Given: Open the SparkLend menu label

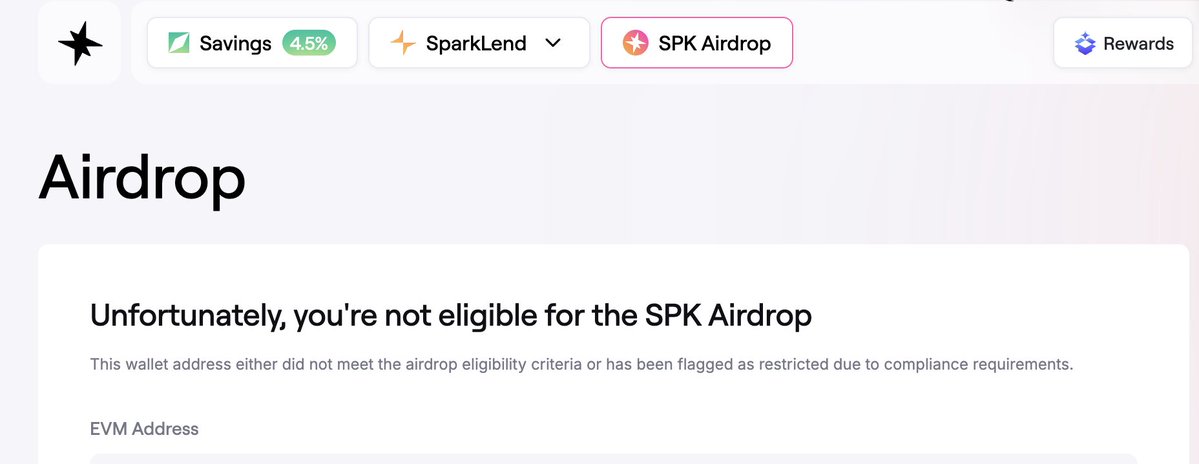Looking at the screenshot, I should tap(476, 43).
